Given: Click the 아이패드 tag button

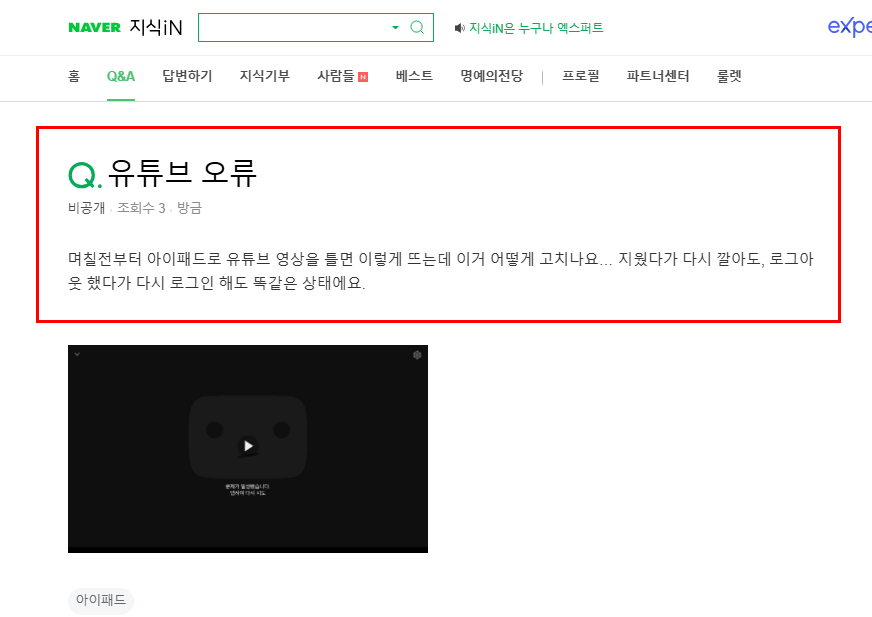Looking at the screenshot, I should [100, 601].
